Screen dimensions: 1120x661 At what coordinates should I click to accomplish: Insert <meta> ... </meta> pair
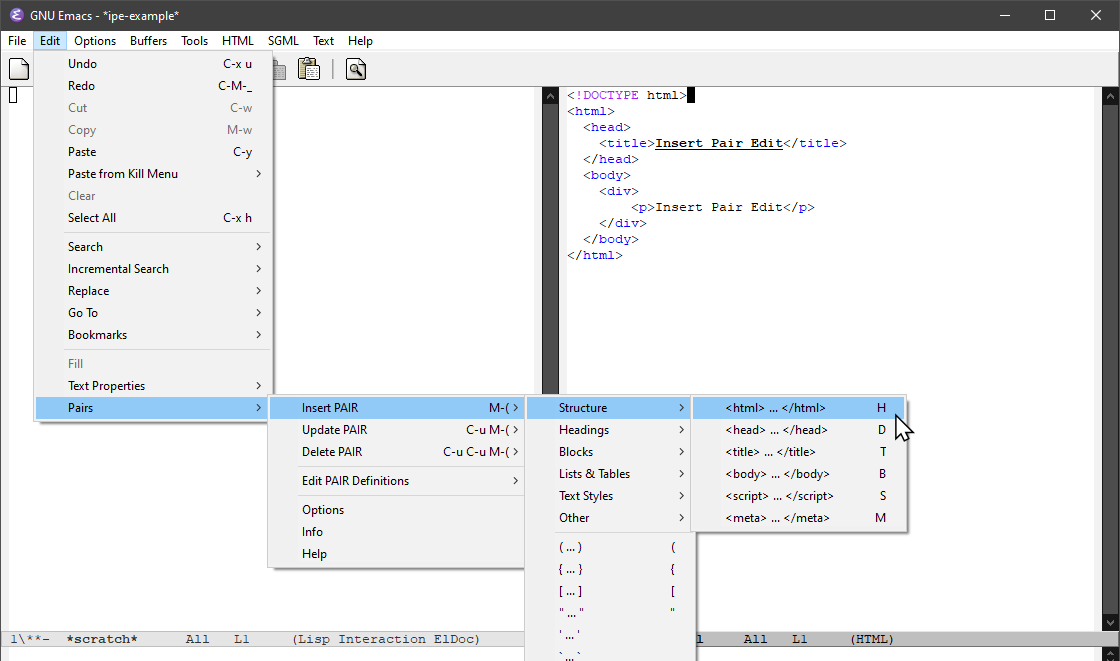point(799,518)
